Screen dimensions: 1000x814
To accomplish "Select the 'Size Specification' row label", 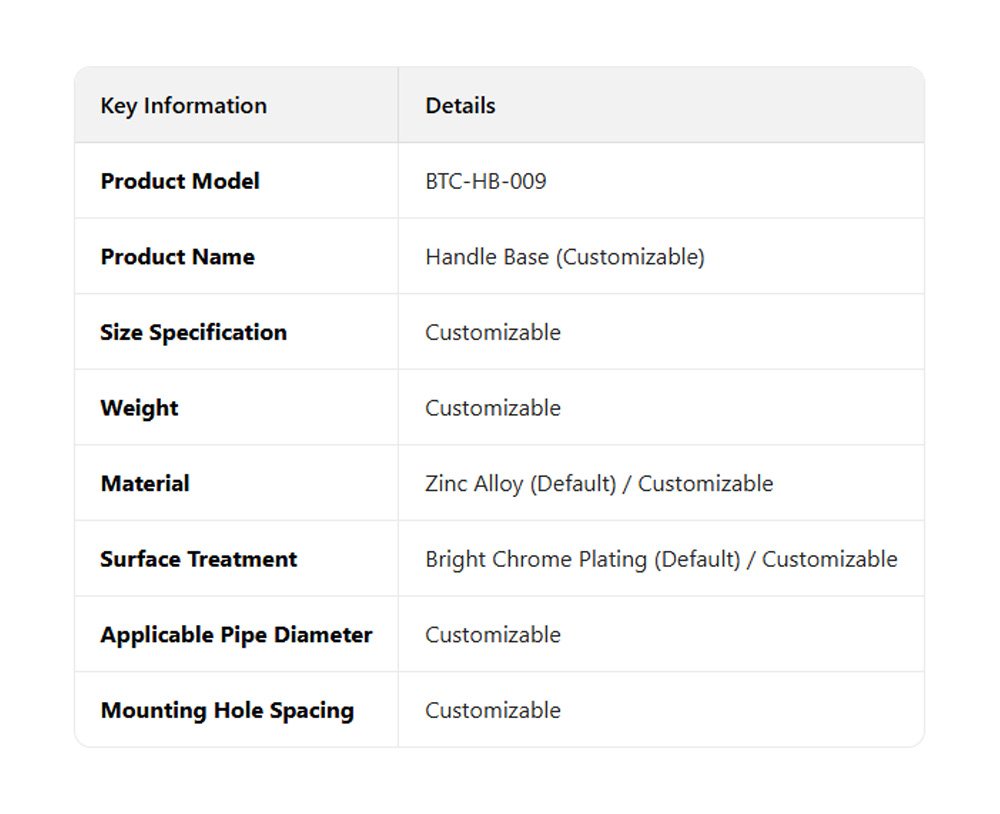I will [193, 333].
